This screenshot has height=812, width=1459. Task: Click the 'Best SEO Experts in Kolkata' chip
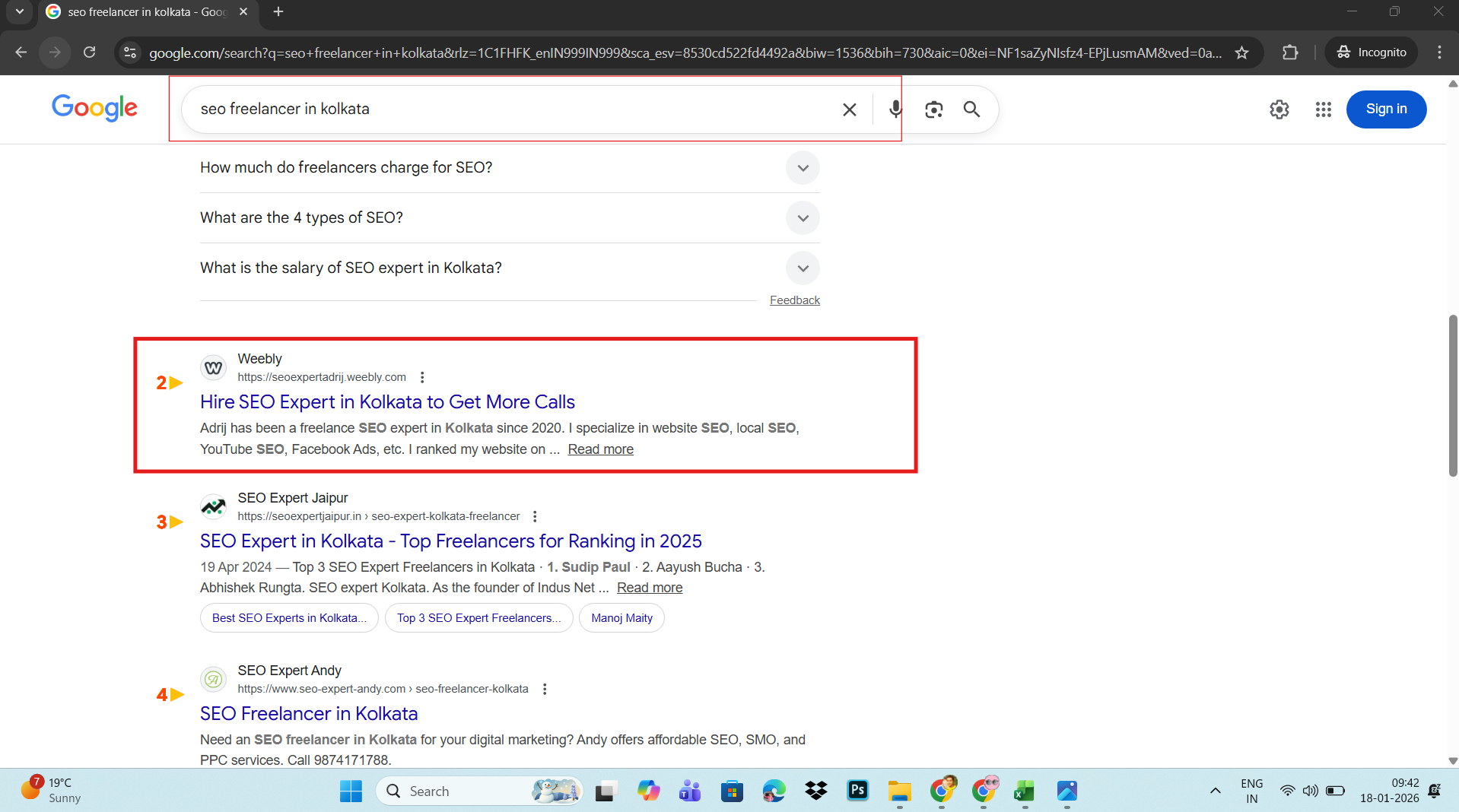coord(289,618)
